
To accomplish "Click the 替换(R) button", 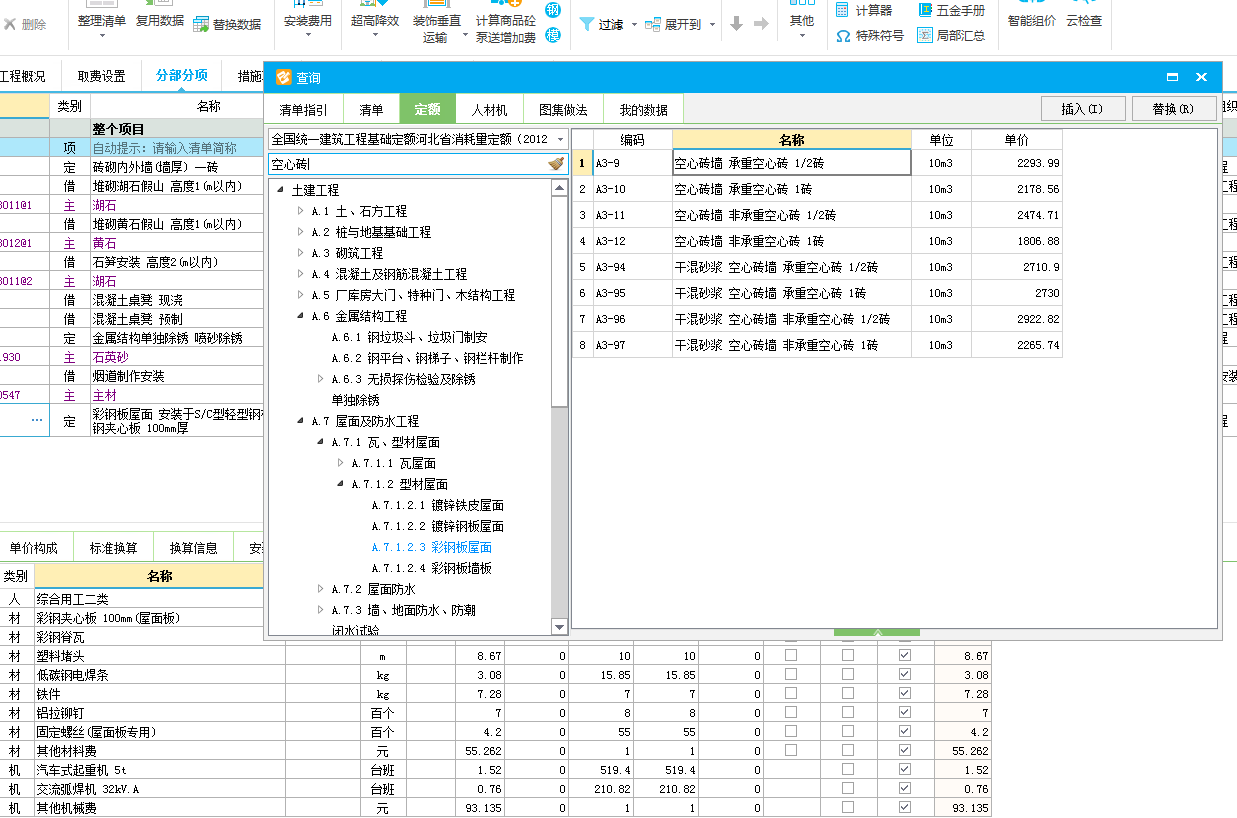I will click(x=1174, y=109).
